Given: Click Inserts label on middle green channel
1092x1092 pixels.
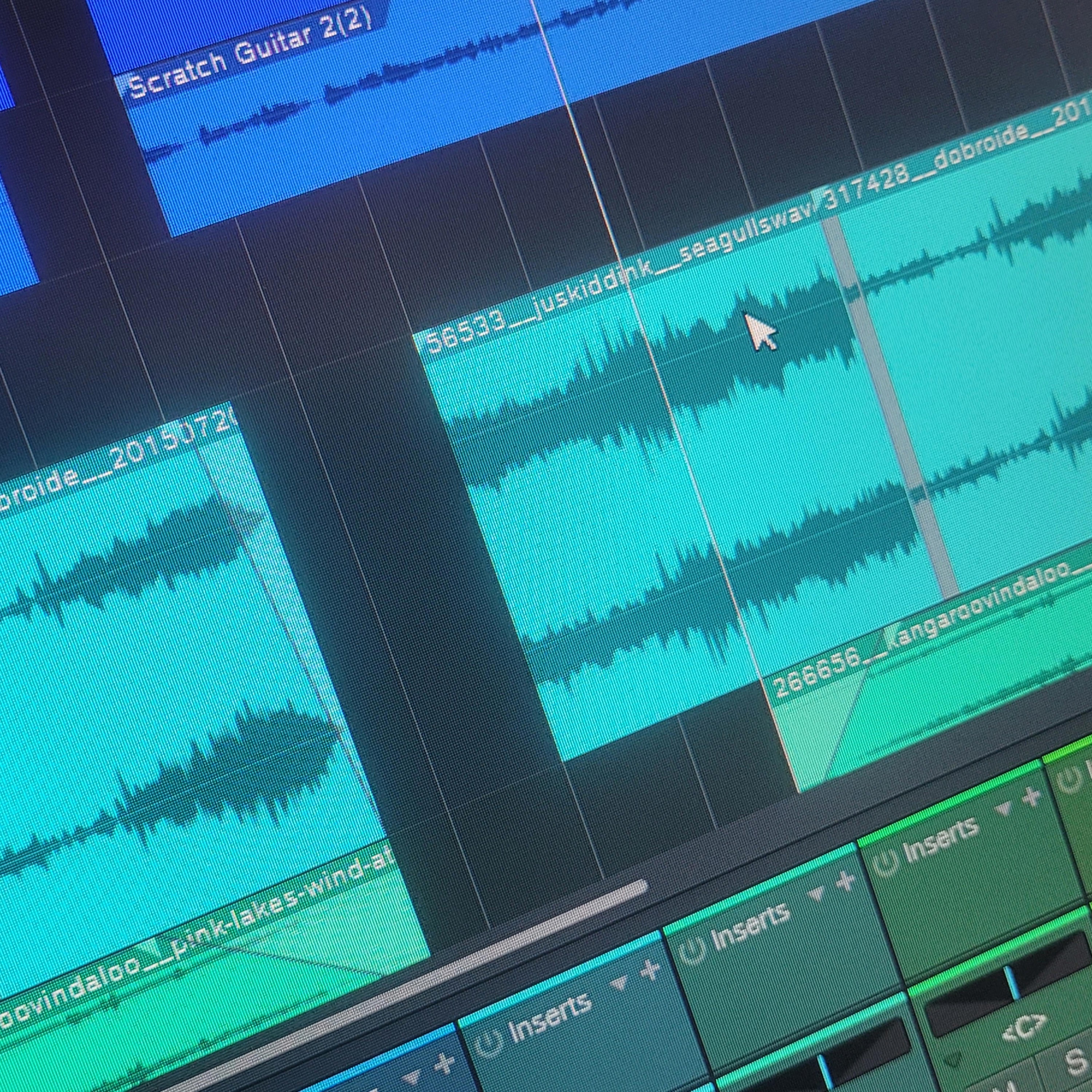Looking at the screenshot, I should pos(750,927).
